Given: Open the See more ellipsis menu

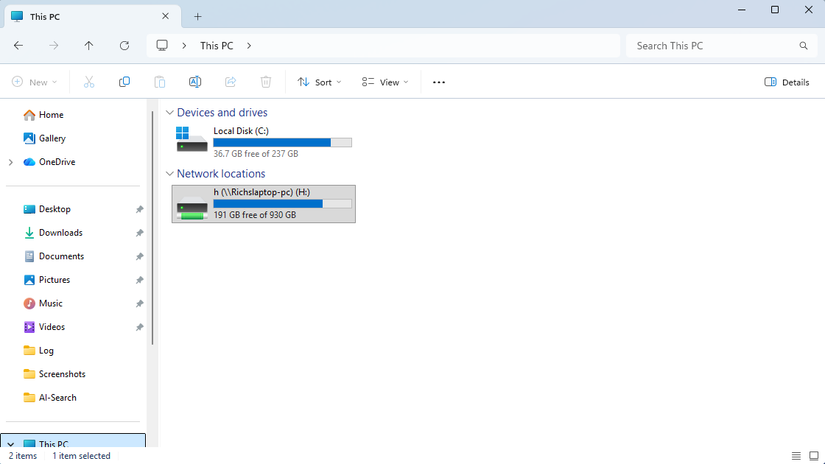Looking at the screenshot, I should point(439,82).
